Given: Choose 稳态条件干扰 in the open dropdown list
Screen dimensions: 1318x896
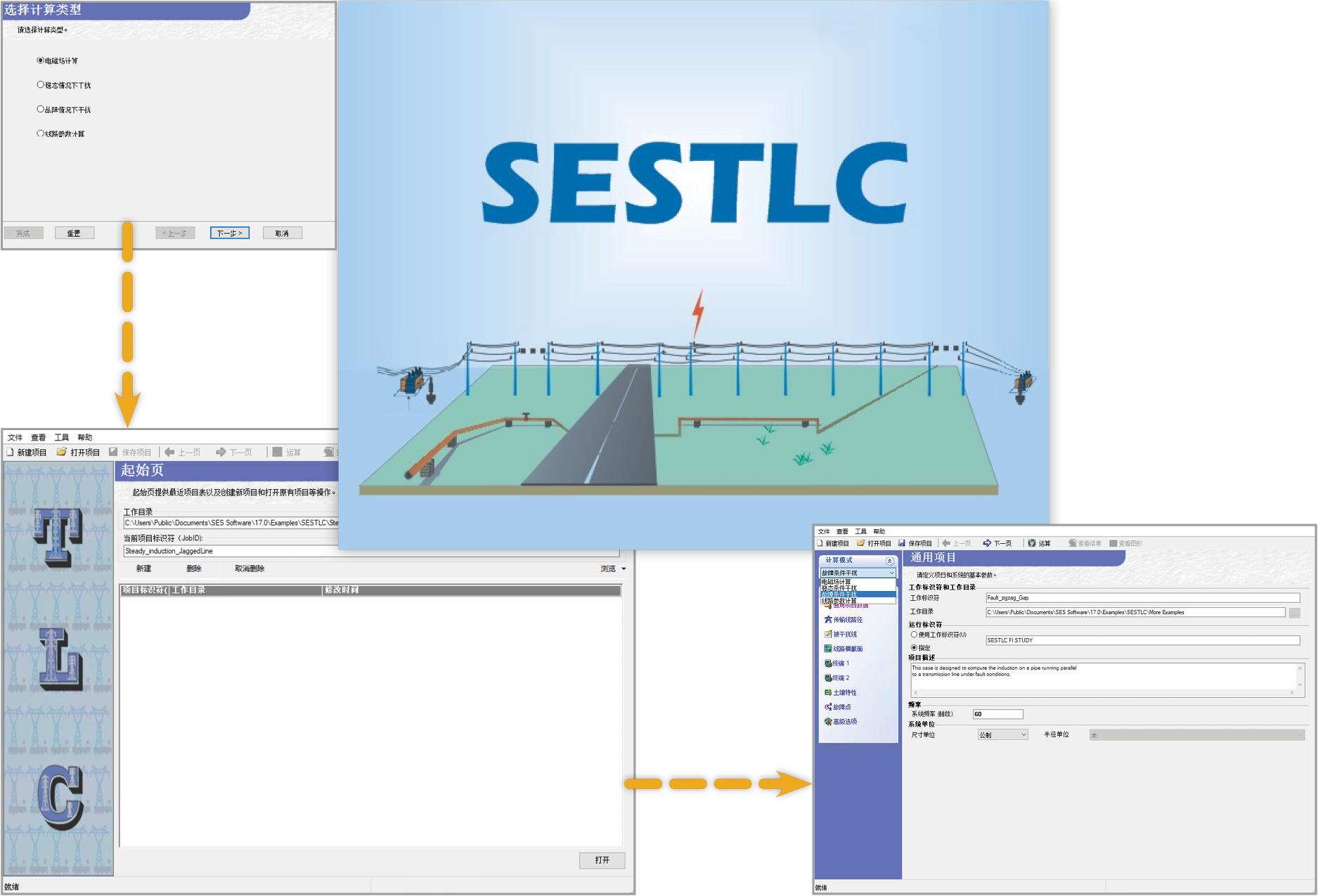Looking at the screenshot, I should click(x=858, y=588).
